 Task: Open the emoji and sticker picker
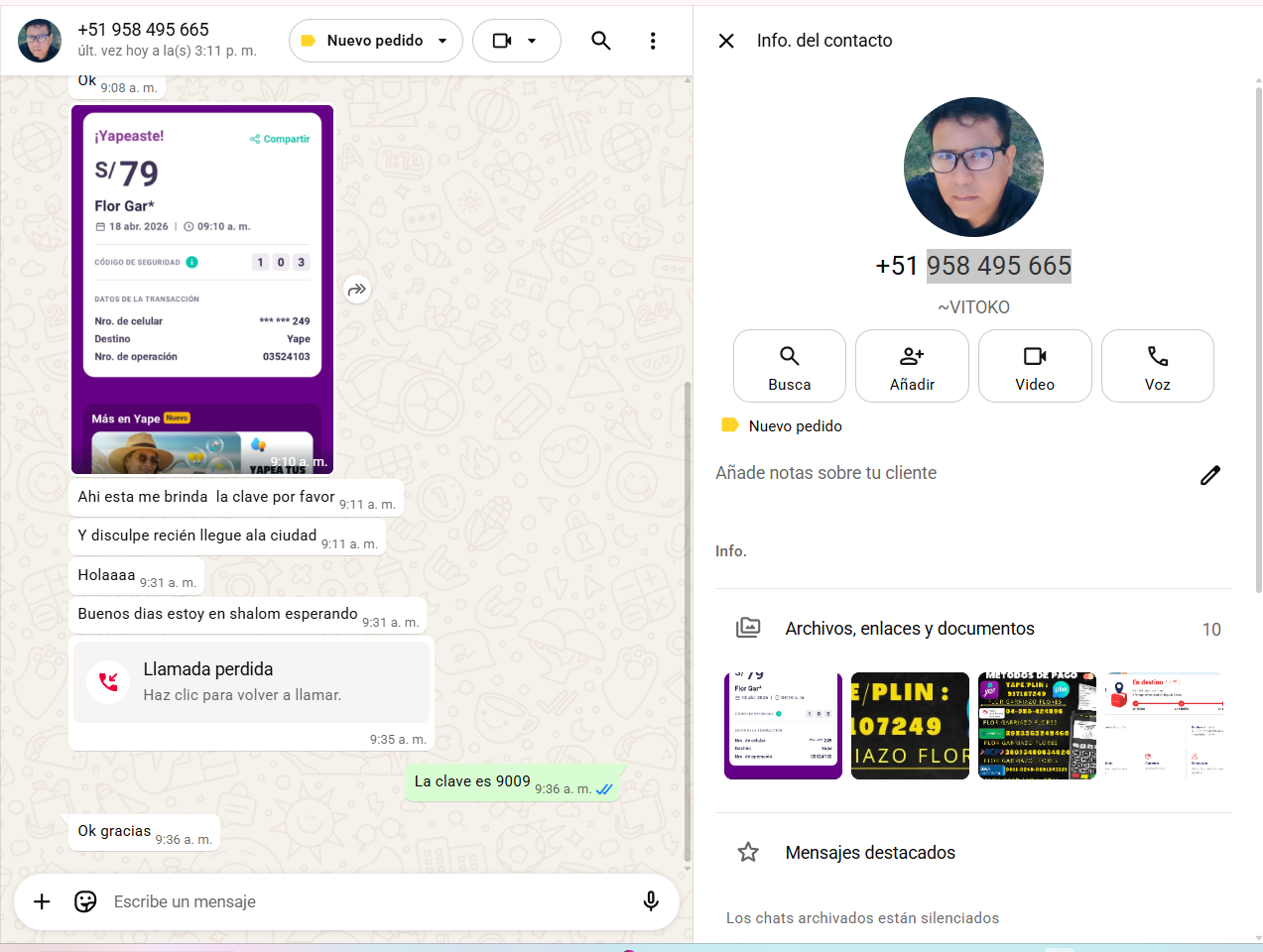coord(86,901)
